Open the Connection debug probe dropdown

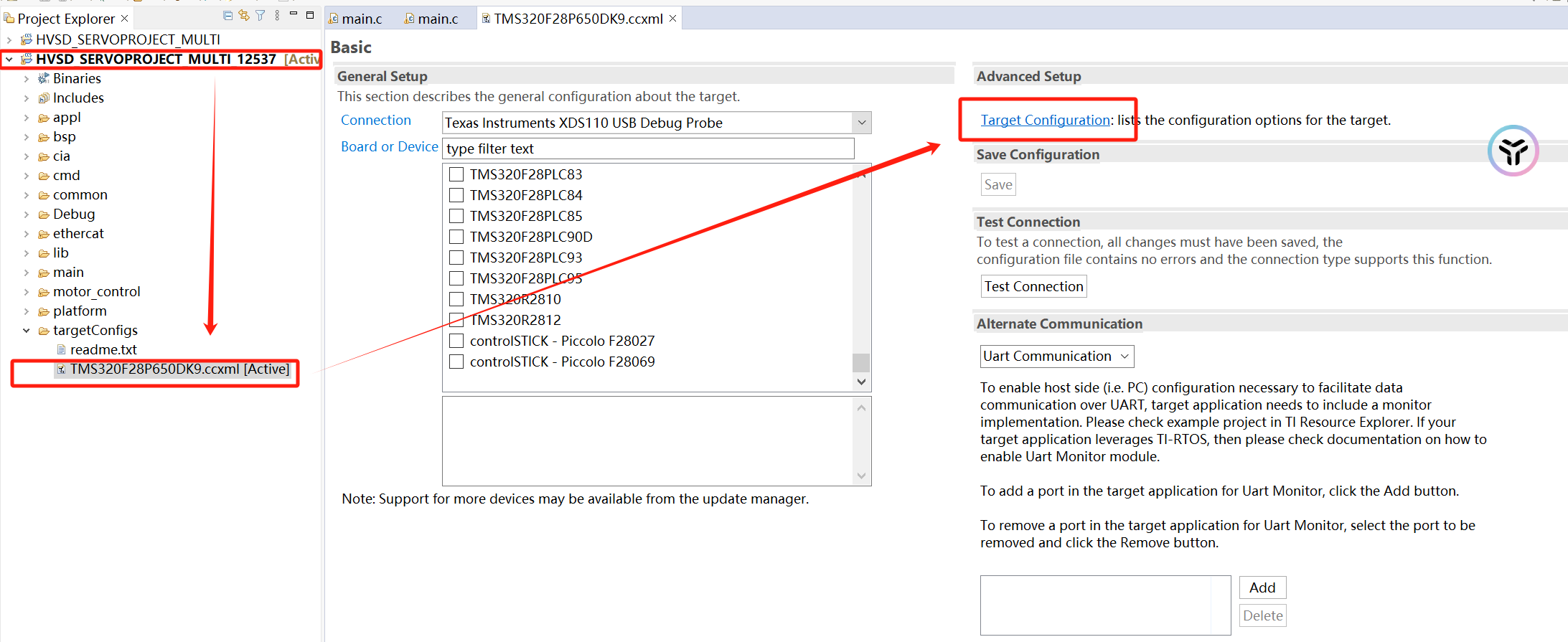[862, 123]
